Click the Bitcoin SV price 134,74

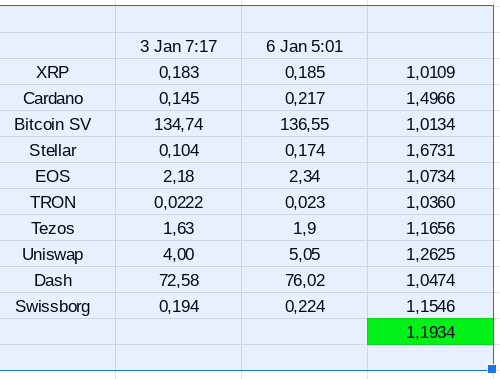[x=178, y=124]
